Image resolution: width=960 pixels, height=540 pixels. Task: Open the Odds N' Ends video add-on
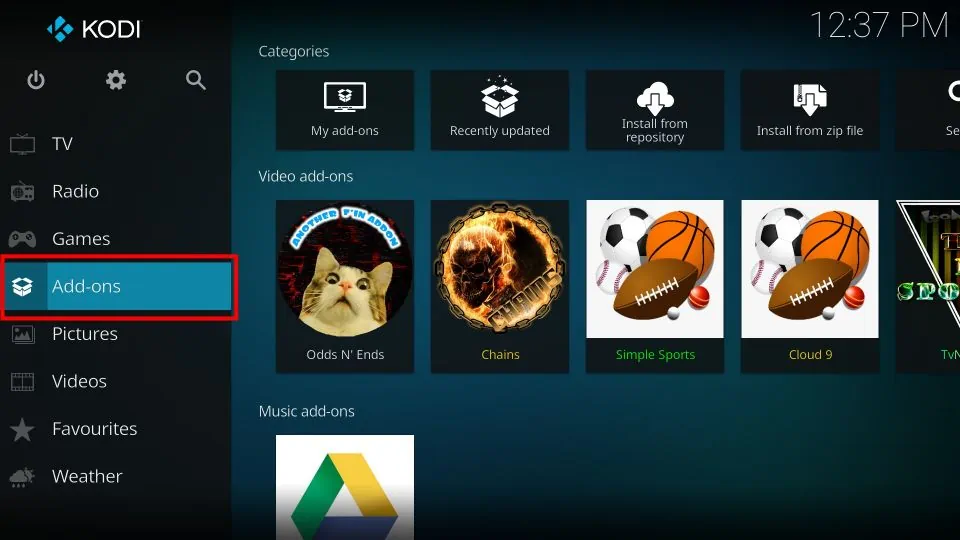(345, 287)
